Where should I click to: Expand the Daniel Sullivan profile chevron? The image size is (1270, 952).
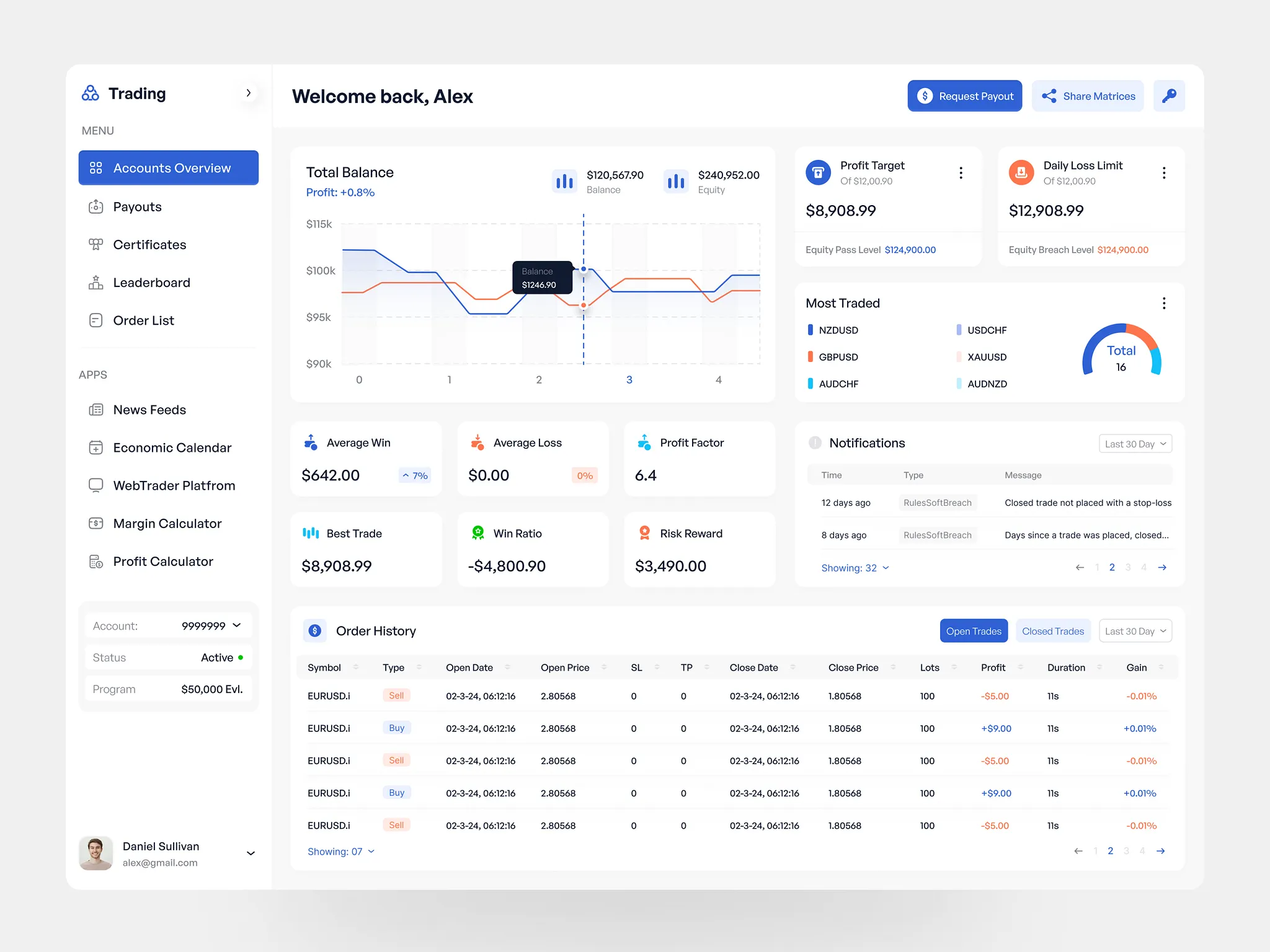[251, 853]
